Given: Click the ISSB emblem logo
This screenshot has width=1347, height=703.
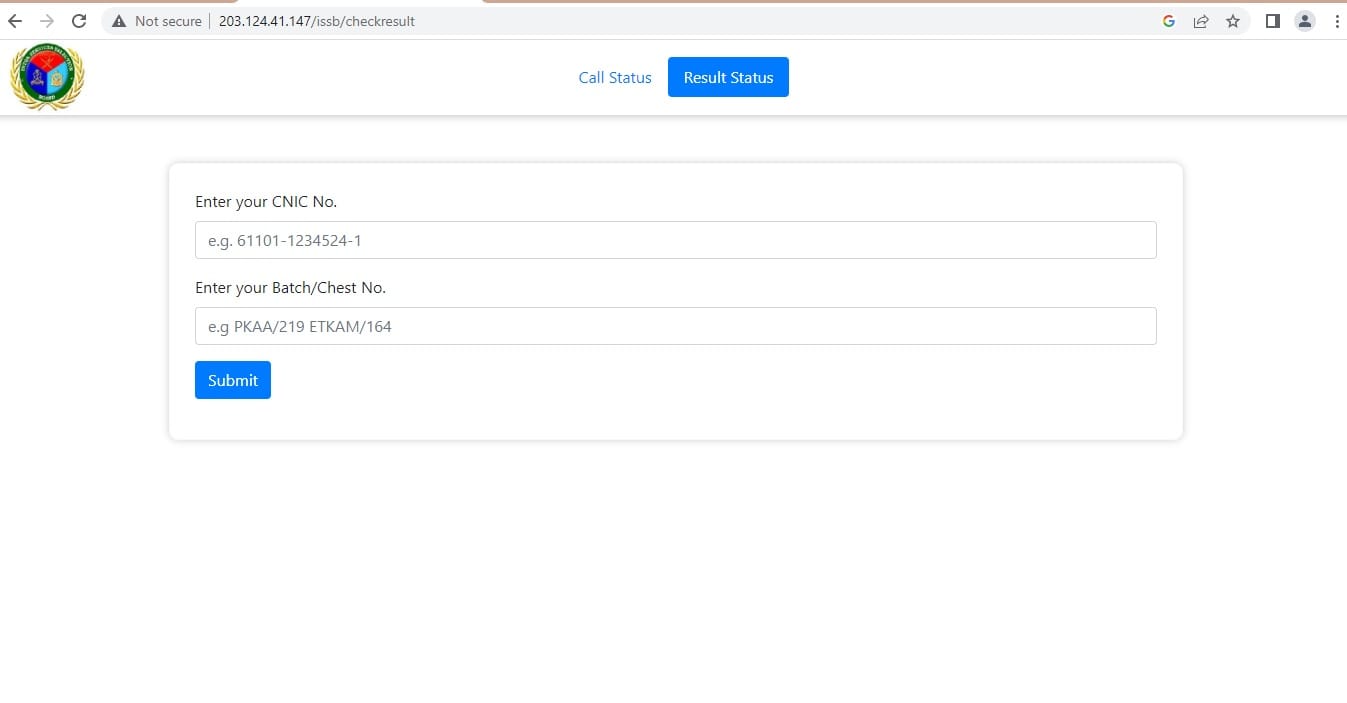Looking at the screenshot, I should point(47,78).
